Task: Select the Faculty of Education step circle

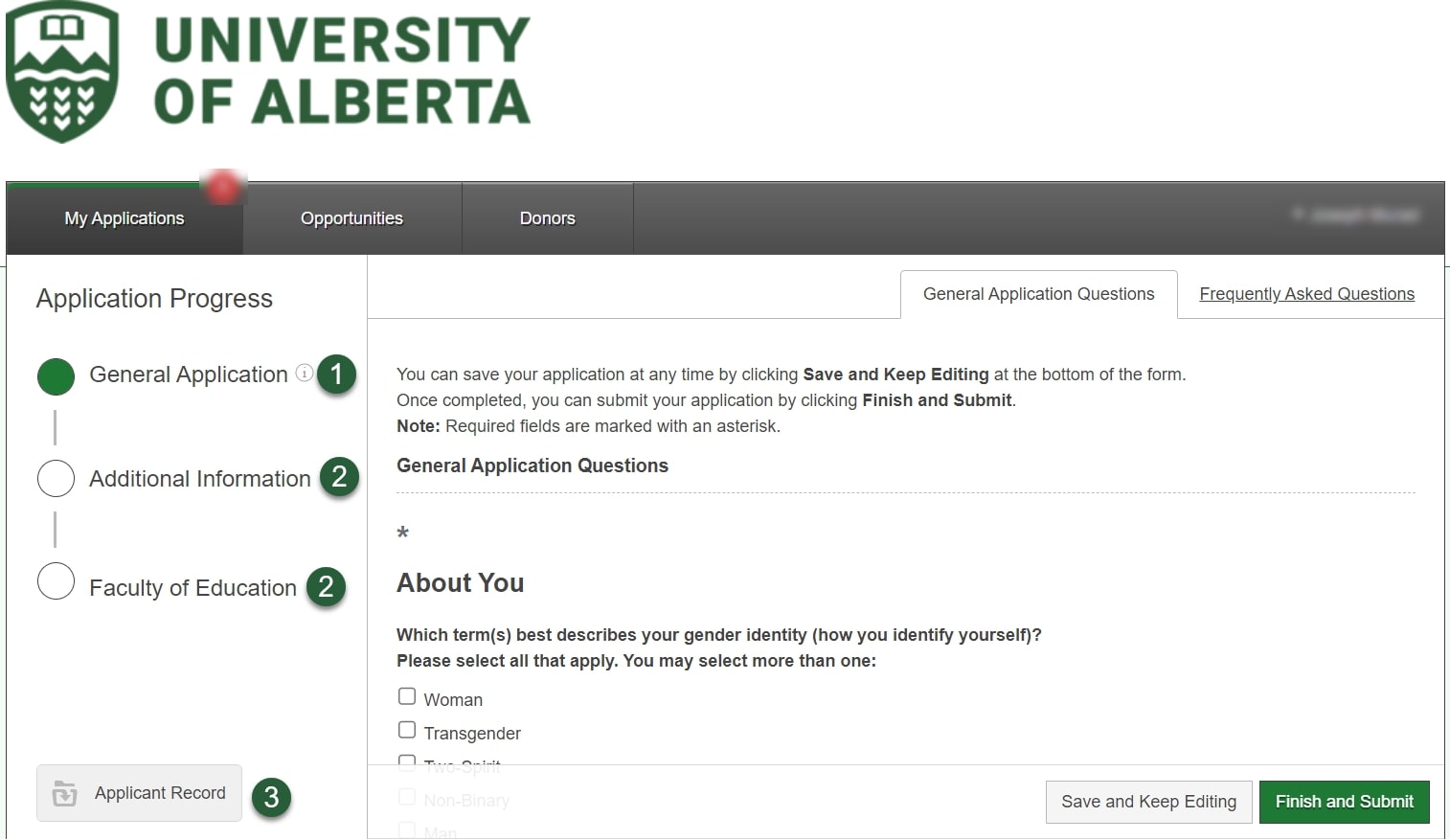Action: point(56,581)
